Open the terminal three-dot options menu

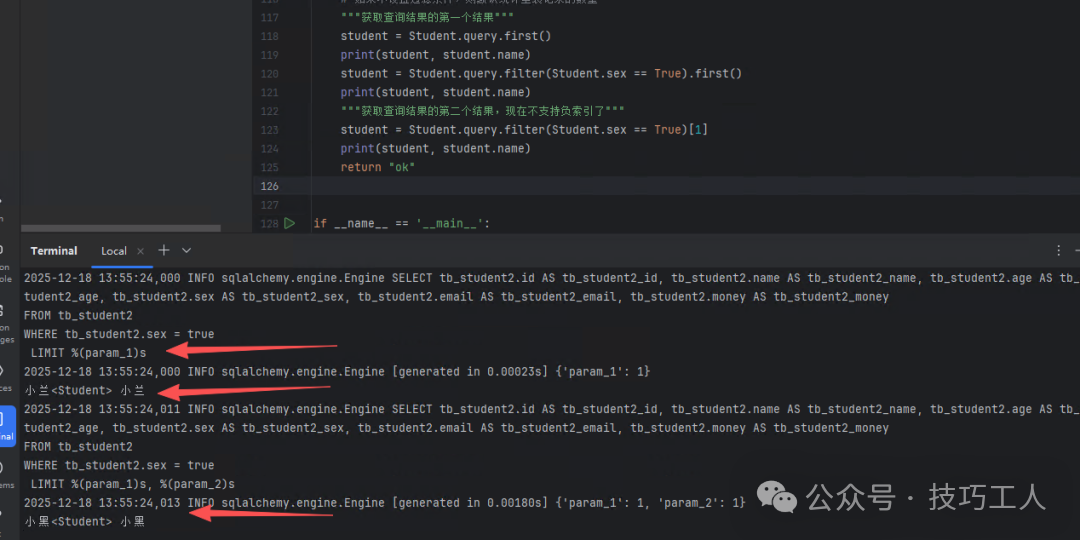1059,251
